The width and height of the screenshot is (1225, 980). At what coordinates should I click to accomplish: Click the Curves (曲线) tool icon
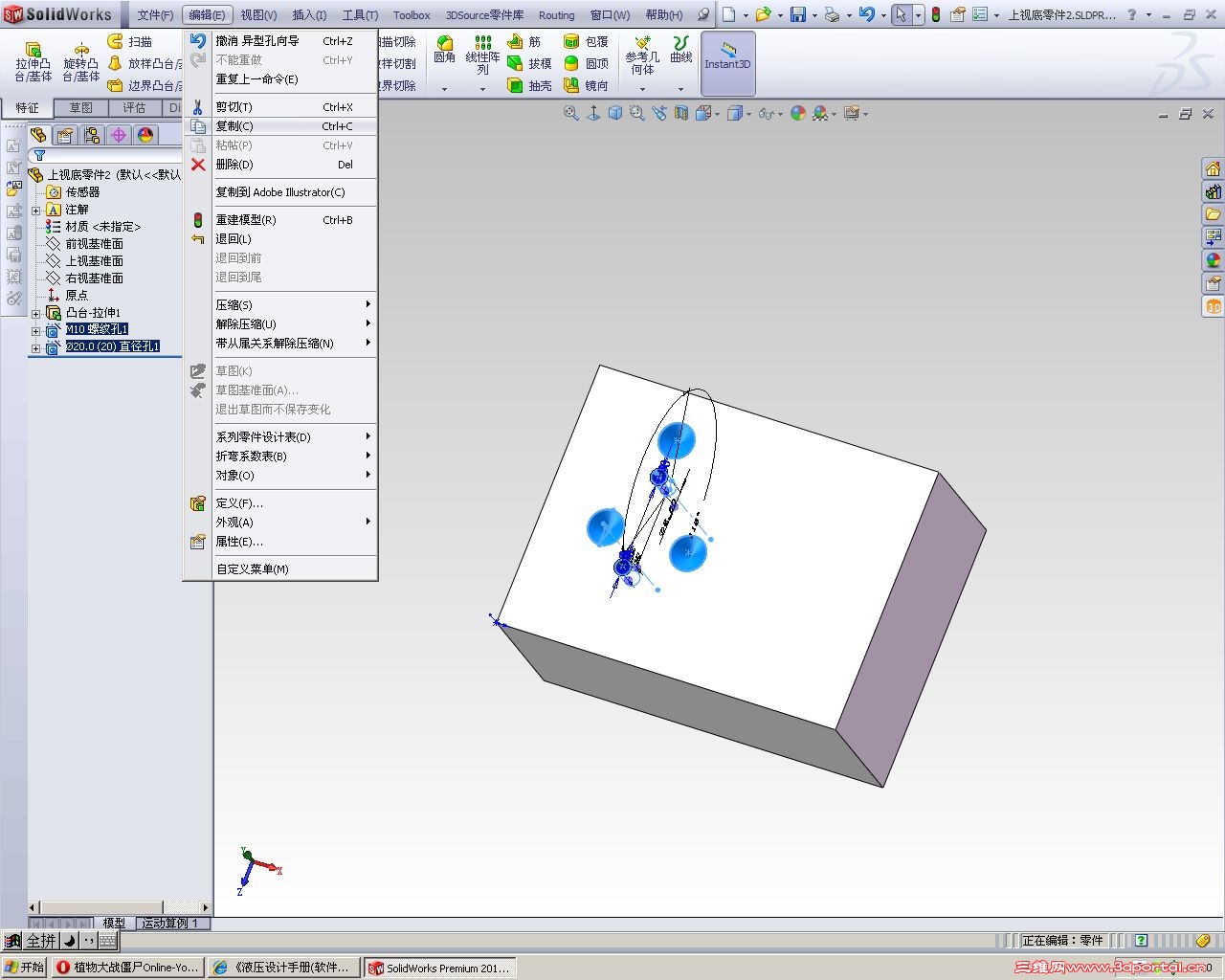click(x=680, y=43)
